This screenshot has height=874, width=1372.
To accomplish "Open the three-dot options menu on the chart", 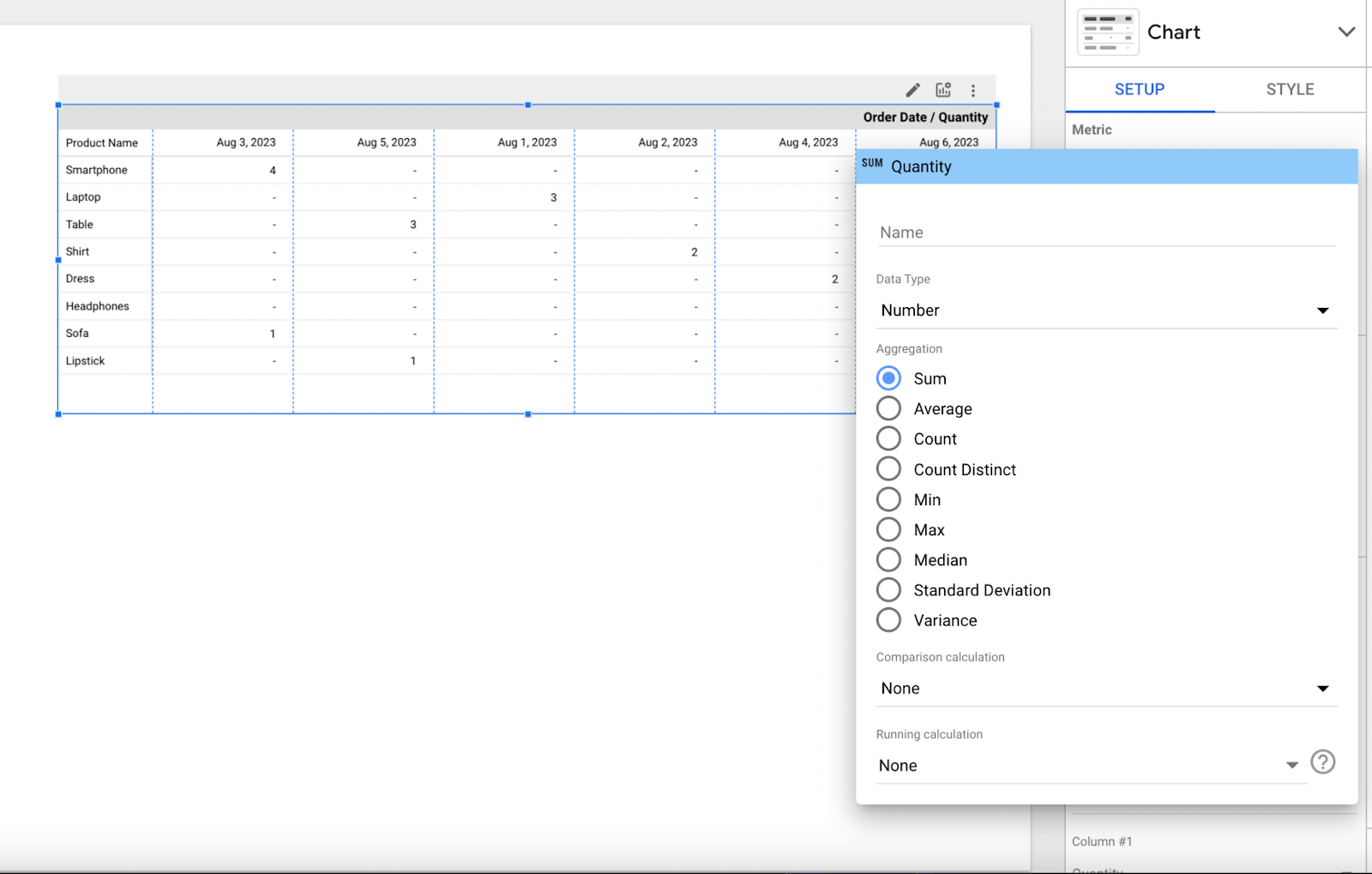I will click(973, 89).
